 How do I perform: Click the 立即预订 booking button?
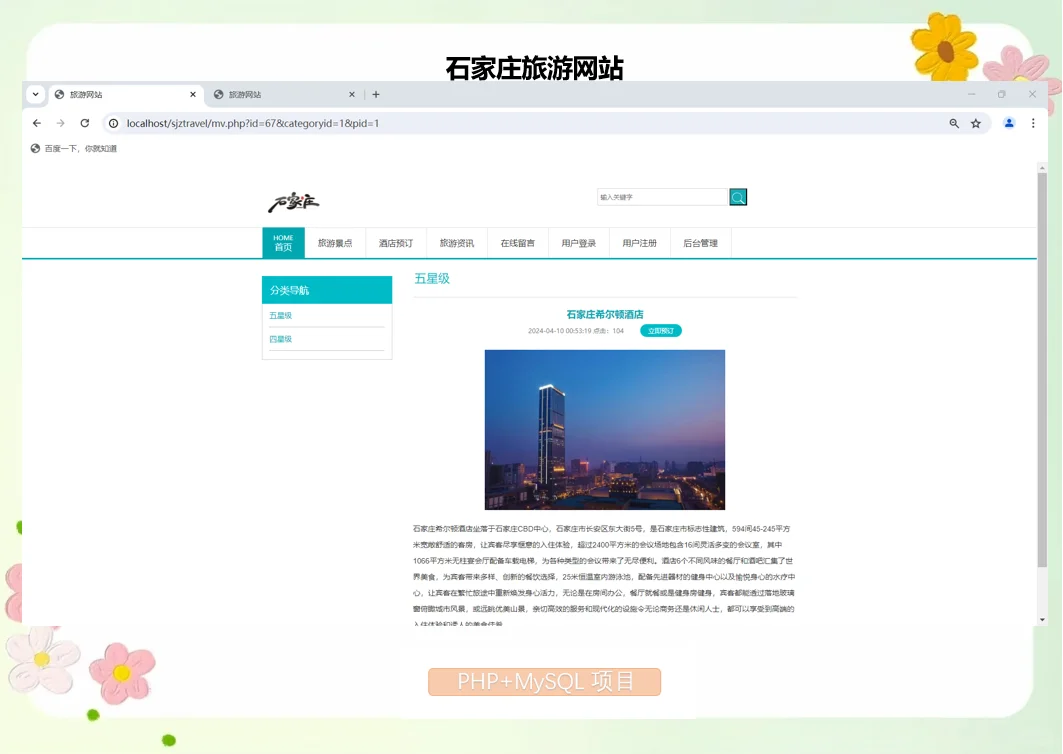pyautogui.click(x=660, y=330)
